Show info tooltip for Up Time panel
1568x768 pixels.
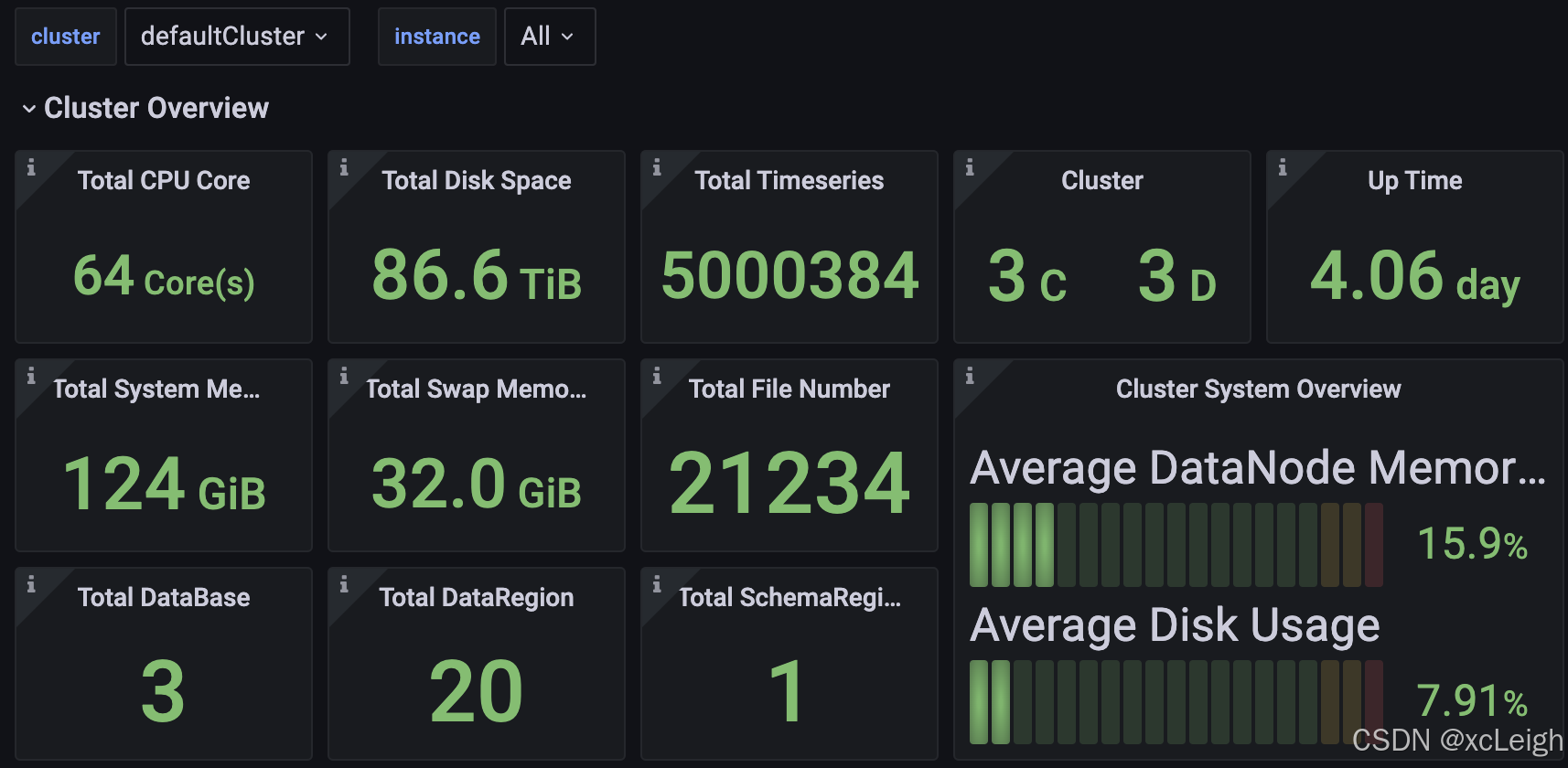point(1283,167)
